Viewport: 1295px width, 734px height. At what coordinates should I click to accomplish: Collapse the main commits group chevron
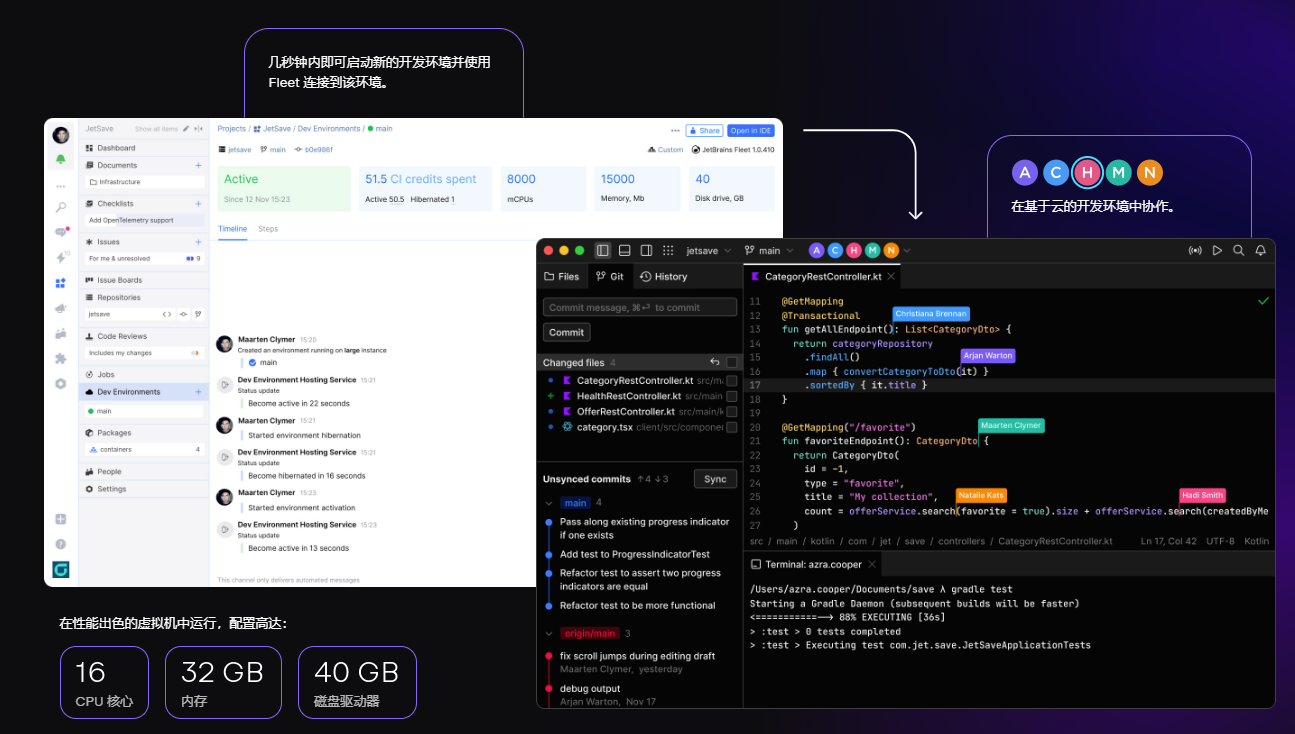point(549,503)
